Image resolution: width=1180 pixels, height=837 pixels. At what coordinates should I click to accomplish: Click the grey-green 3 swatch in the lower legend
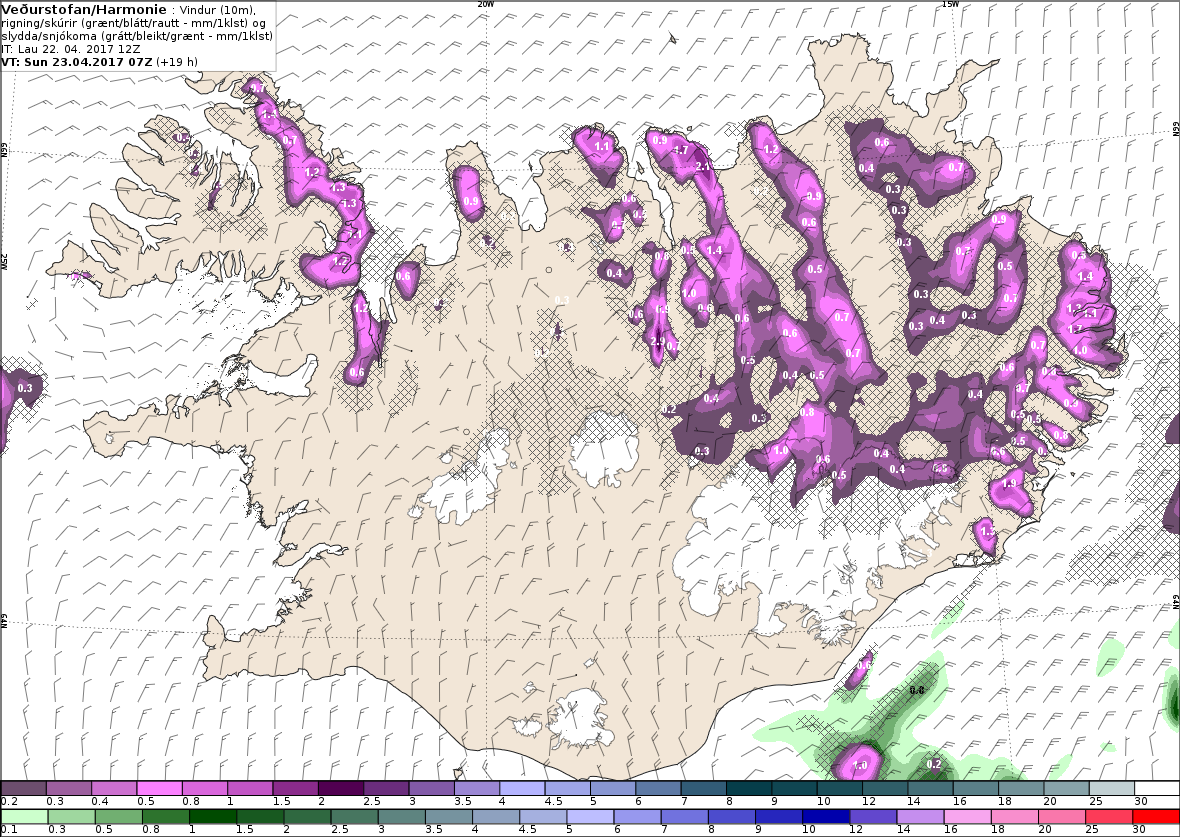coord(402,817)
